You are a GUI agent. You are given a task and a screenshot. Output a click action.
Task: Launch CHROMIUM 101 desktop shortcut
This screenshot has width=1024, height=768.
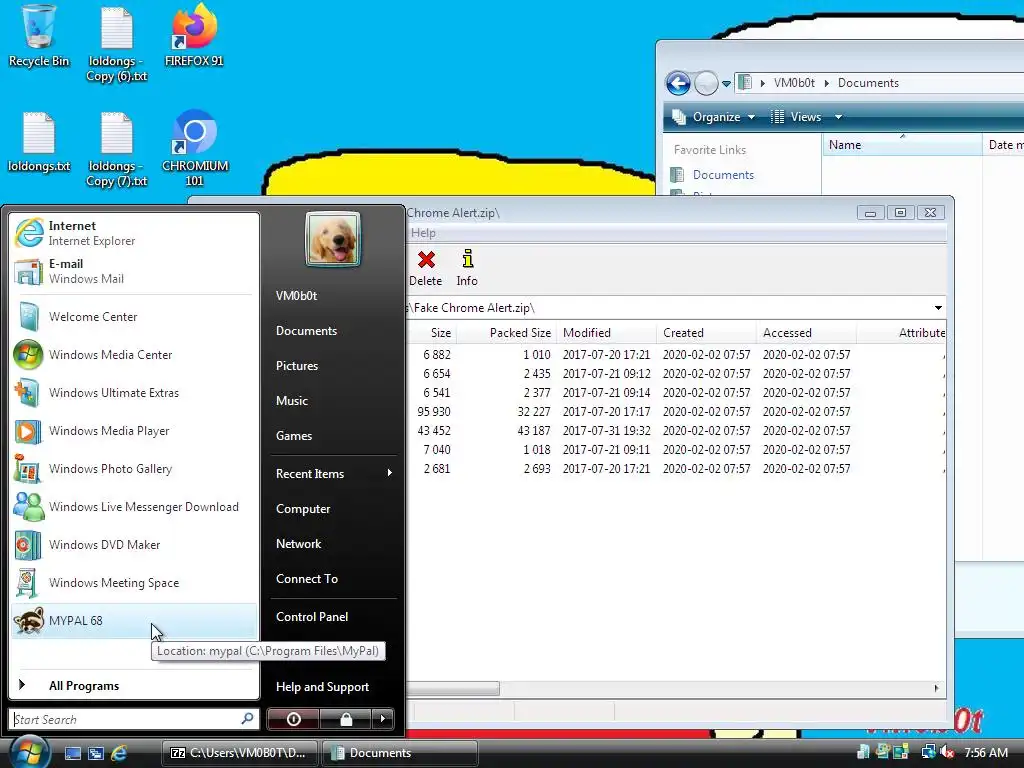tap(195, 150)
